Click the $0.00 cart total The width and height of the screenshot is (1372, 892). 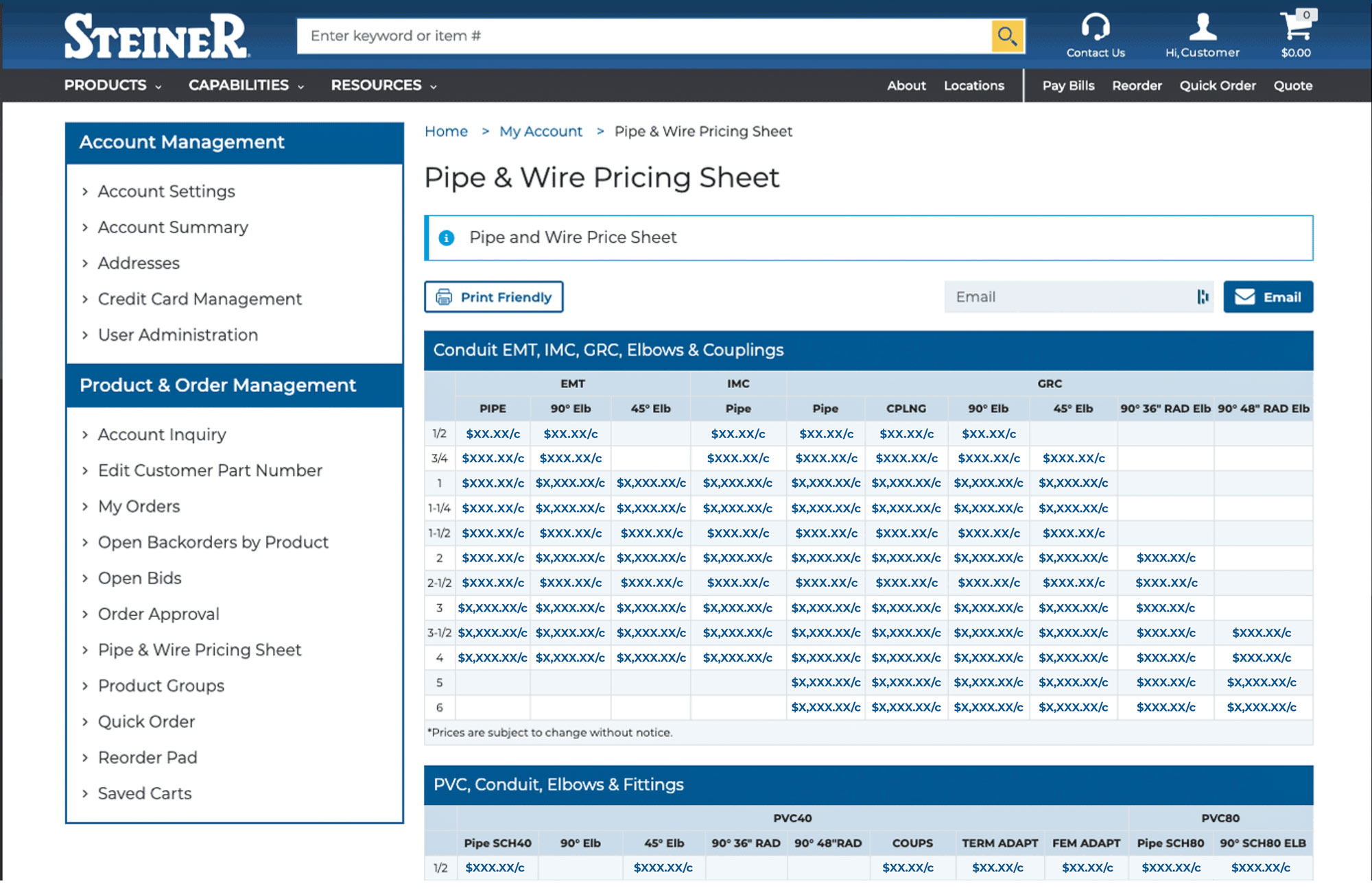click(x=1296, y=53)
